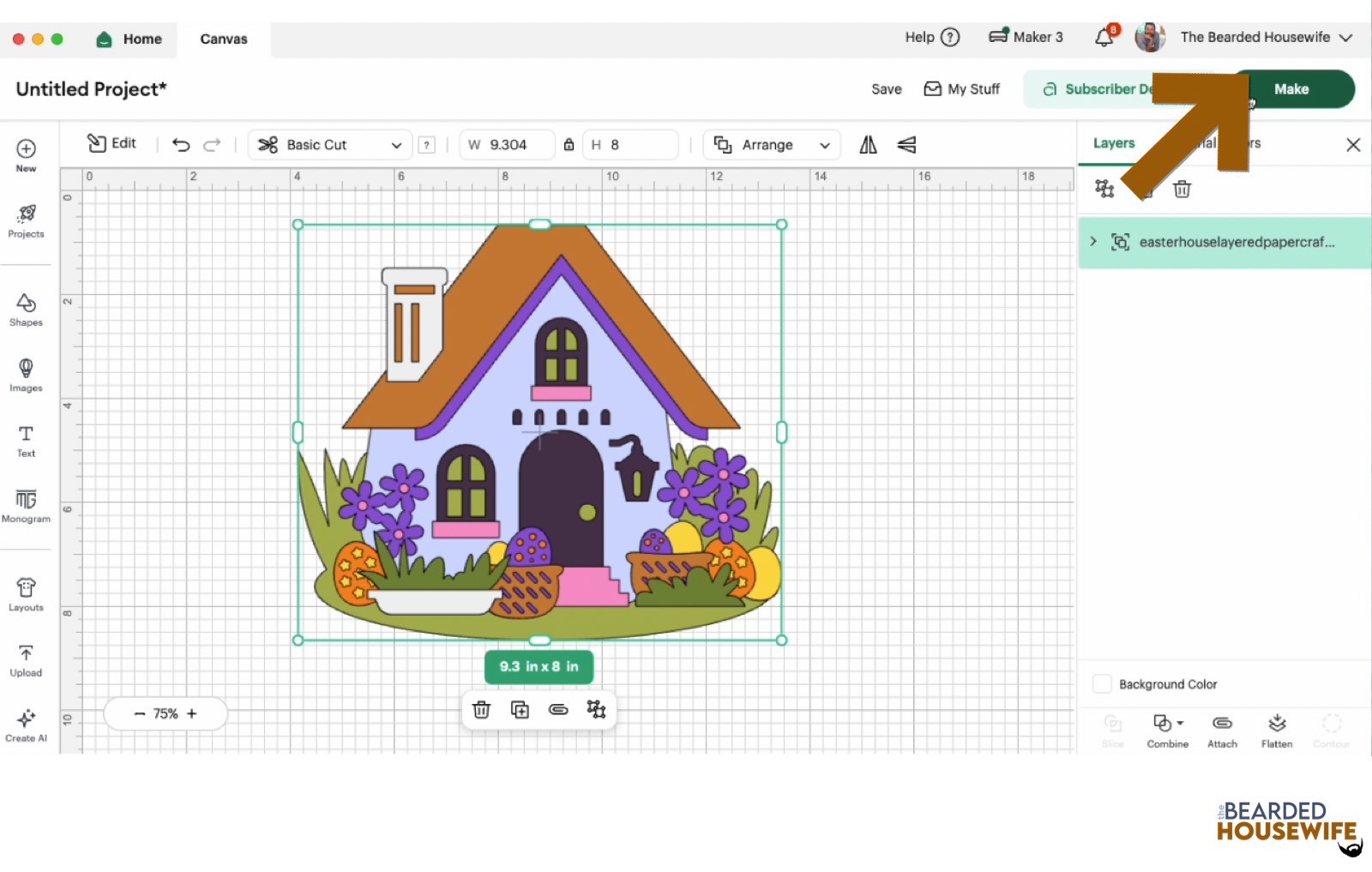Redo the last undone action
1372x872 pixels.
coord(212,145)
